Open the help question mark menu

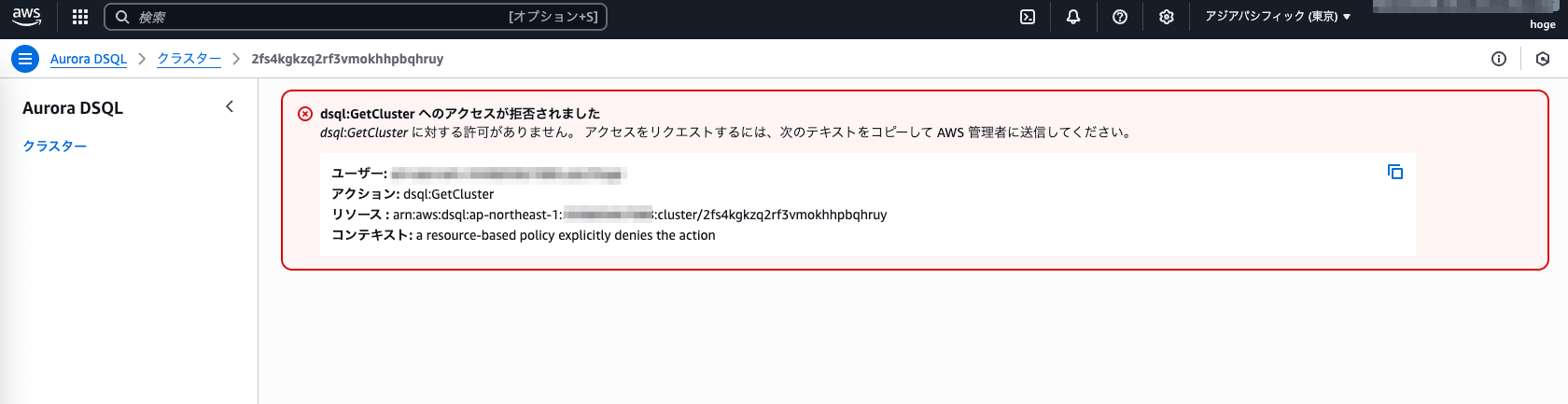(1120, 17)
